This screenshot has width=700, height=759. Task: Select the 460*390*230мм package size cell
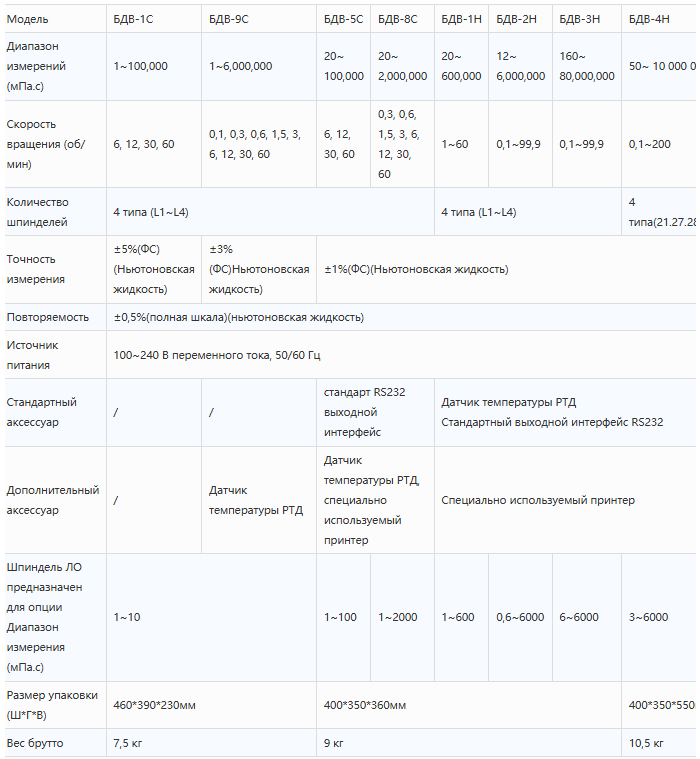pyautogui.click(x=212, y=705)
